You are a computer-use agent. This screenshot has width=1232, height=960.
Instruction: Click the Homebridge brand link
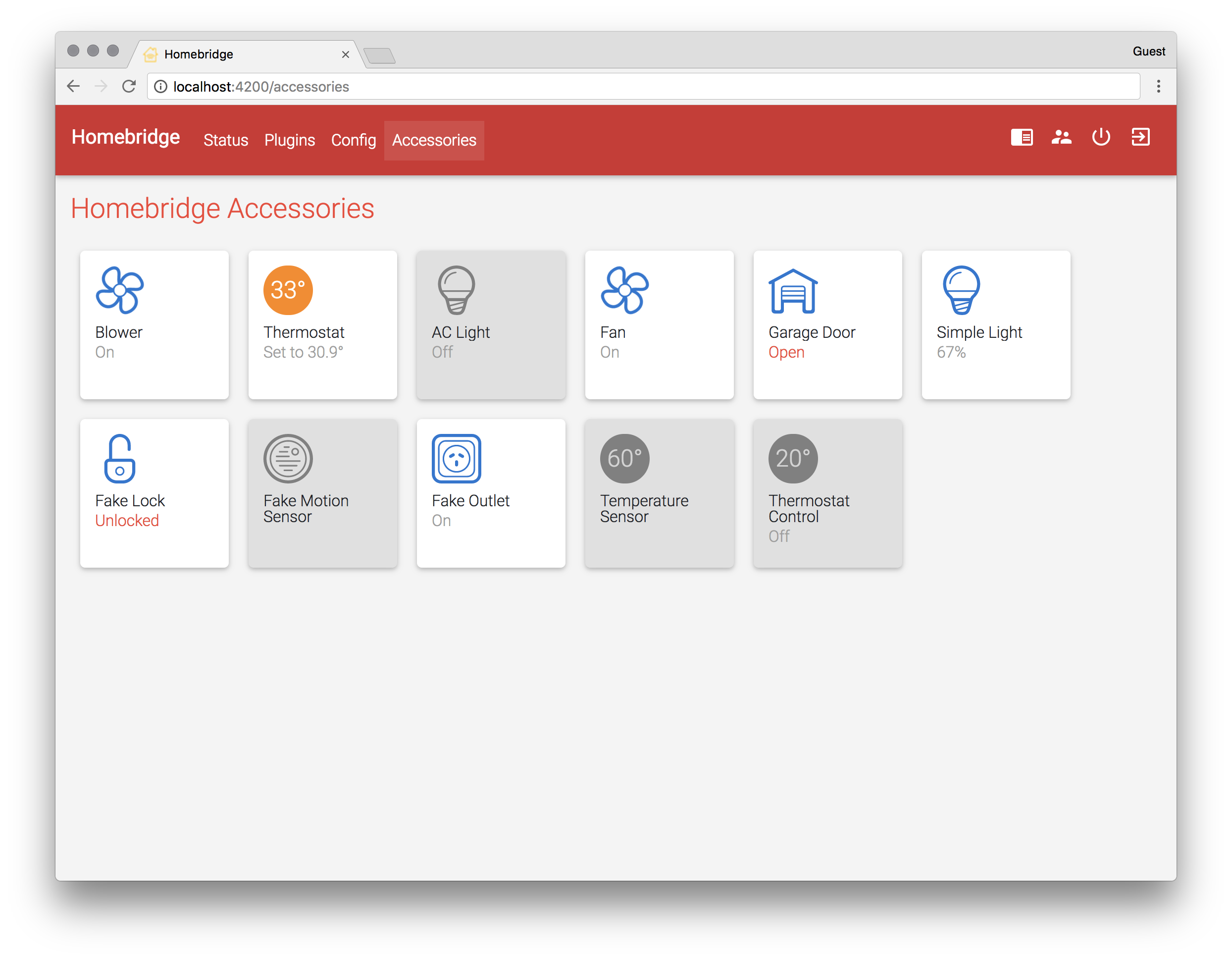pos(125,137)
